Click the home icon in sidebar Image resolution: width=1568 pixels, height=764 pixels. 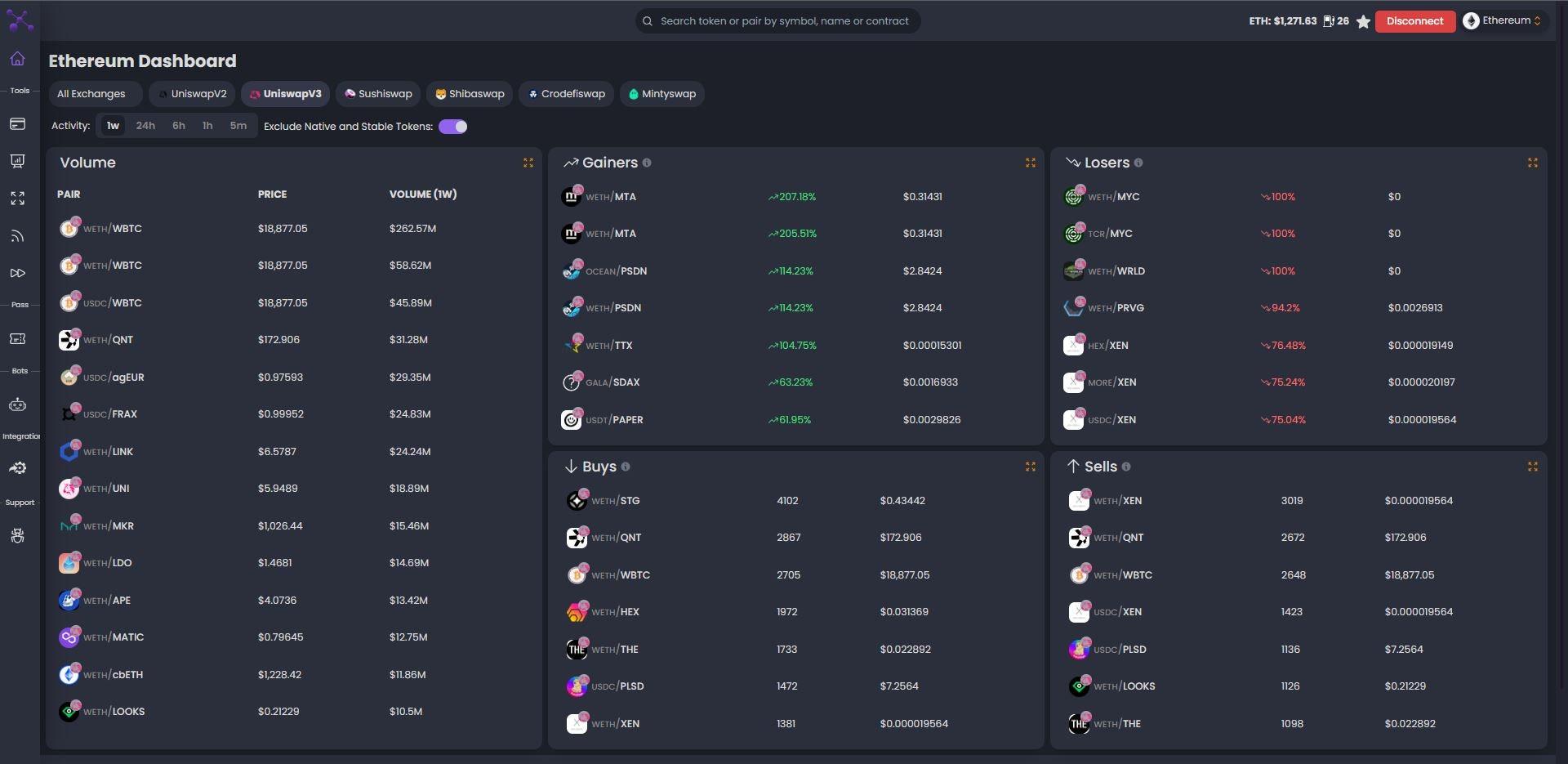(18, 59)
